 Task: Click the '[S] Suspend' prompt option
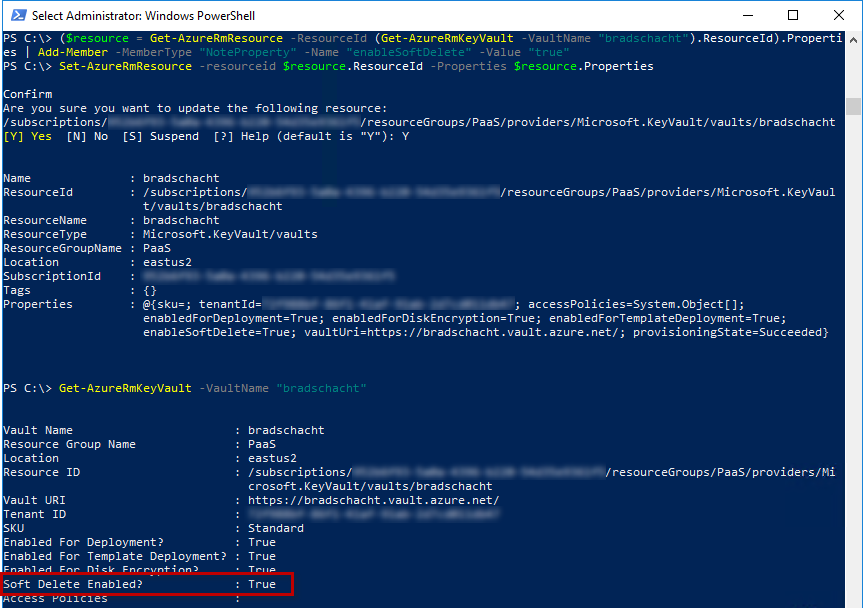point(160,136)
